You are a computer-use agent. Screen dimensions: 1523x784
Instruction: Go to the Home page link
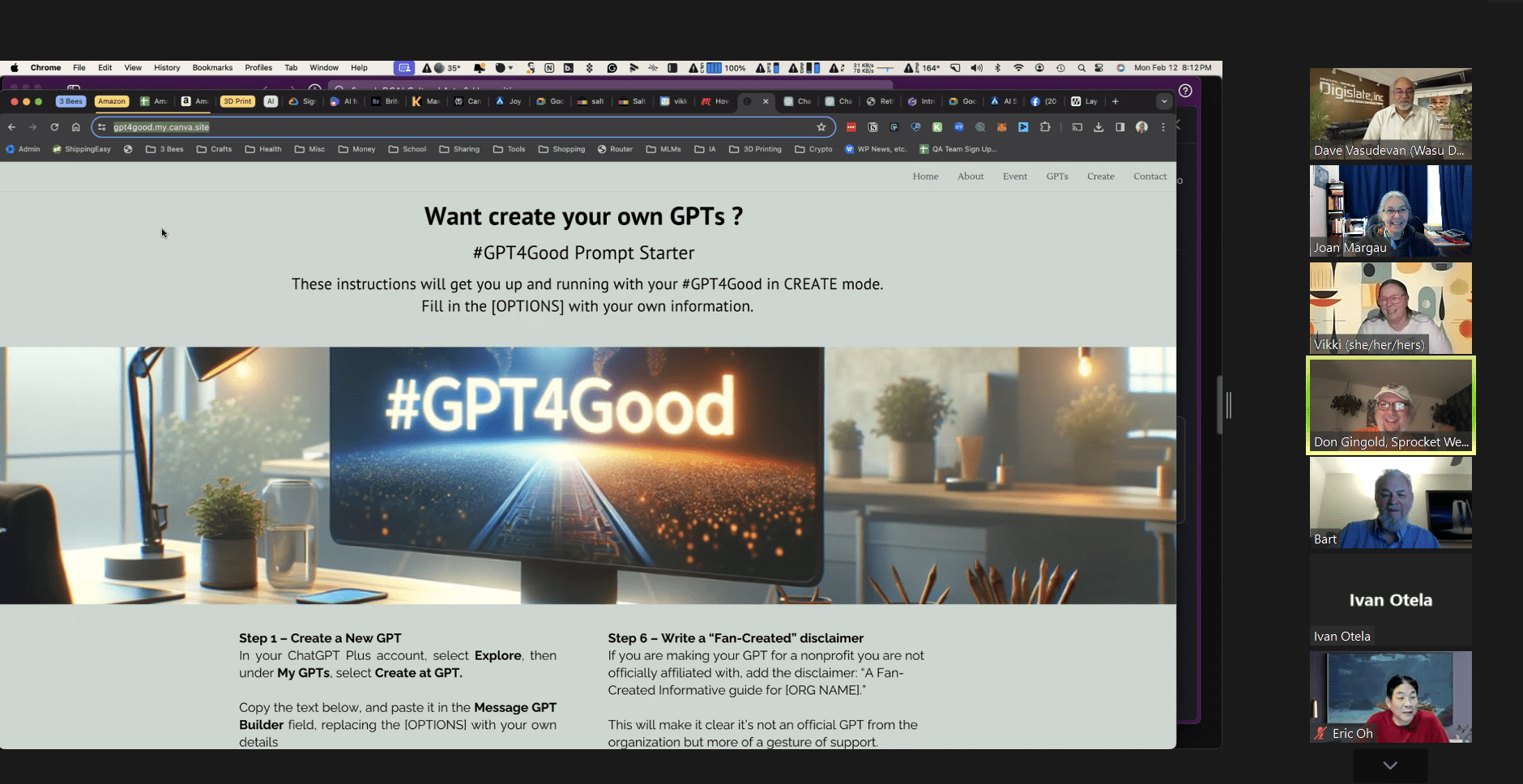tap(925, 177)
